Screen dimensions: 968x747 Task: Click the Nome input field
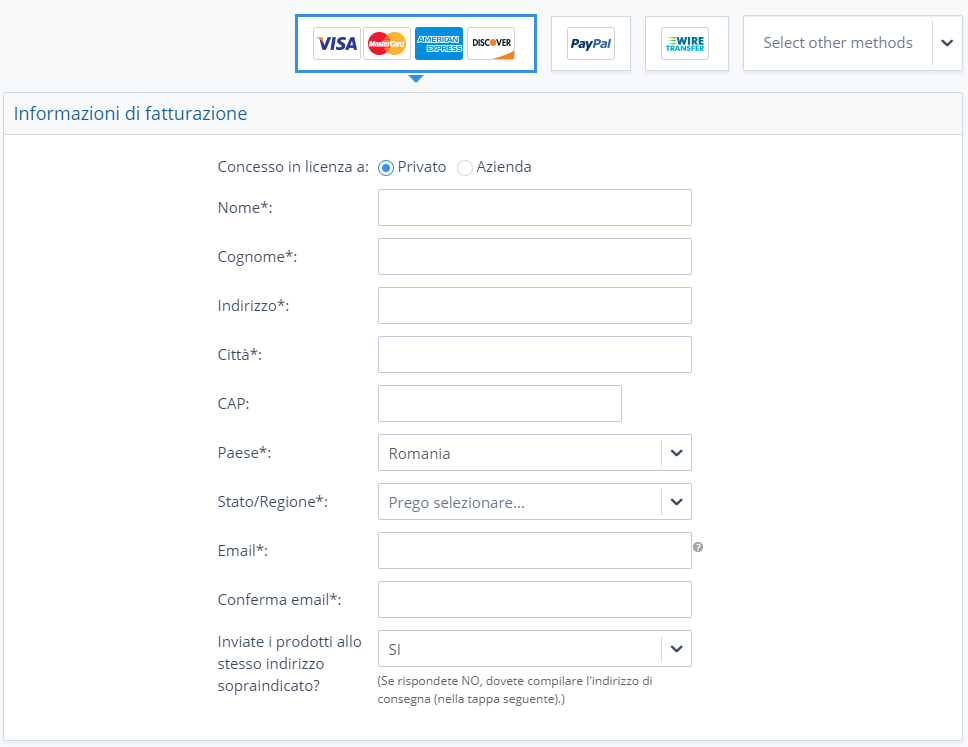tap(535, 207)
